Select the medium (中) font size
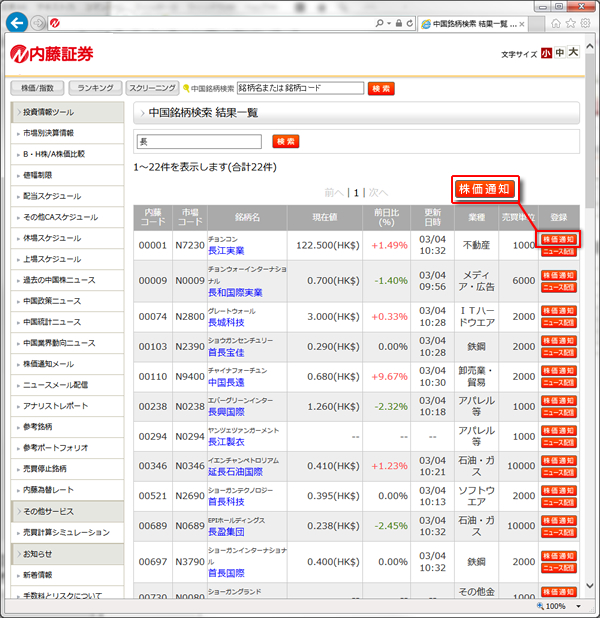600x618 pixels. (560, 53)
